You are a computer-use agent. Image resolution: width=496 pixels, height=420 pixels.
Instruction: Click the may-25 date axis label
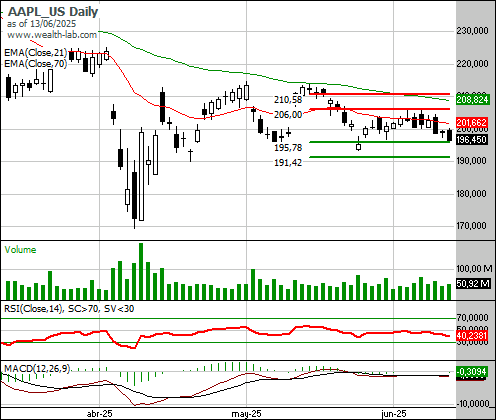click(246, 414)
